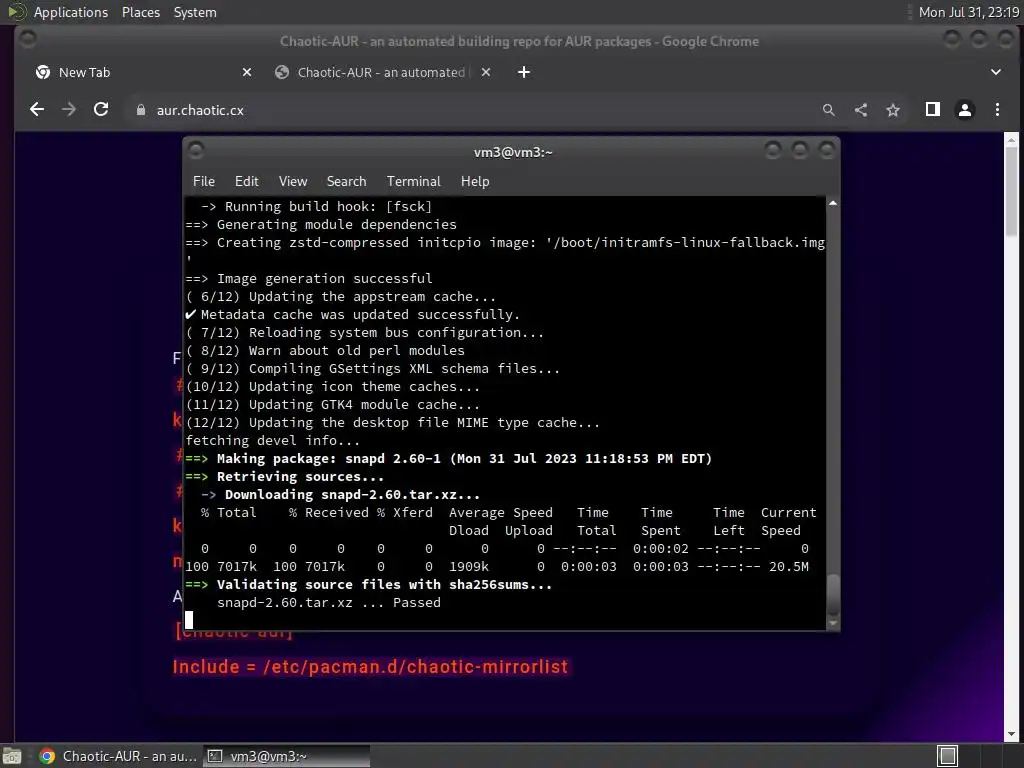Click 'snapd-2.60.tar.xz ... Passed' line
This screenshot has width=1024, height=768.
328,602
